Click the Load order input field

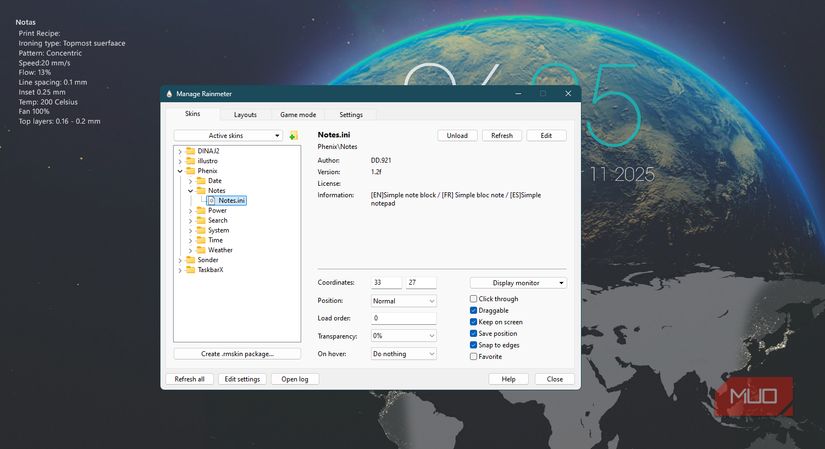(x=403, y=318)
